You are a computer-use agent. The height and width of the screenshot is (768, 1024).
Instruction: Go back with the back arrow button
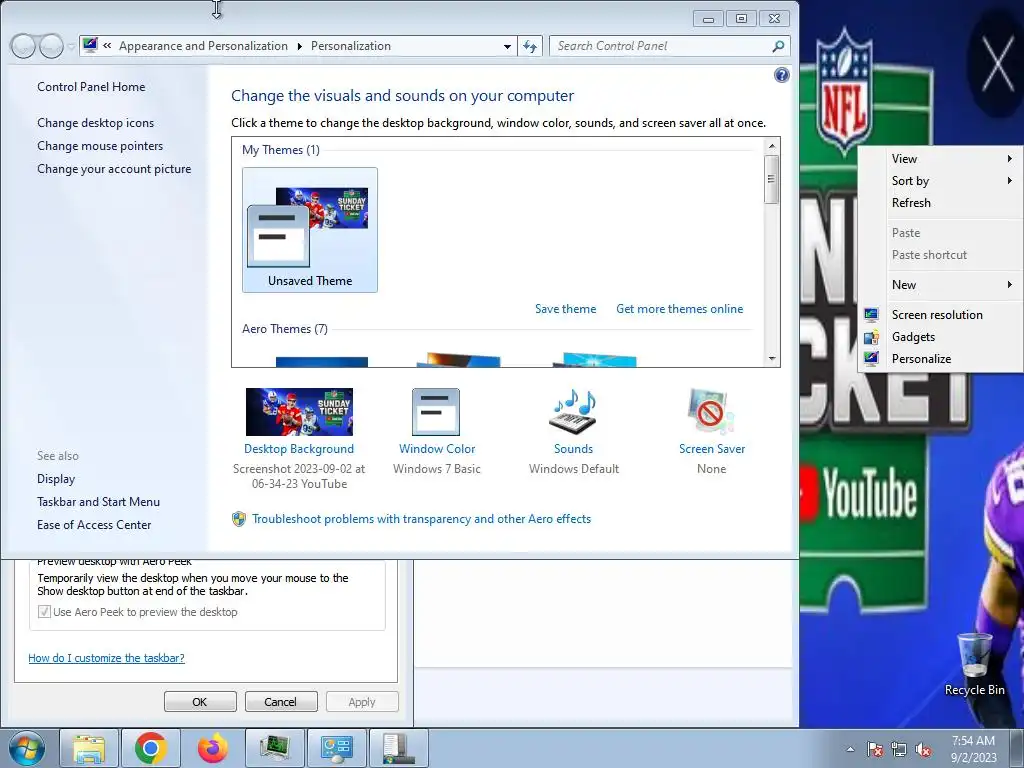[x=24, y=46]
